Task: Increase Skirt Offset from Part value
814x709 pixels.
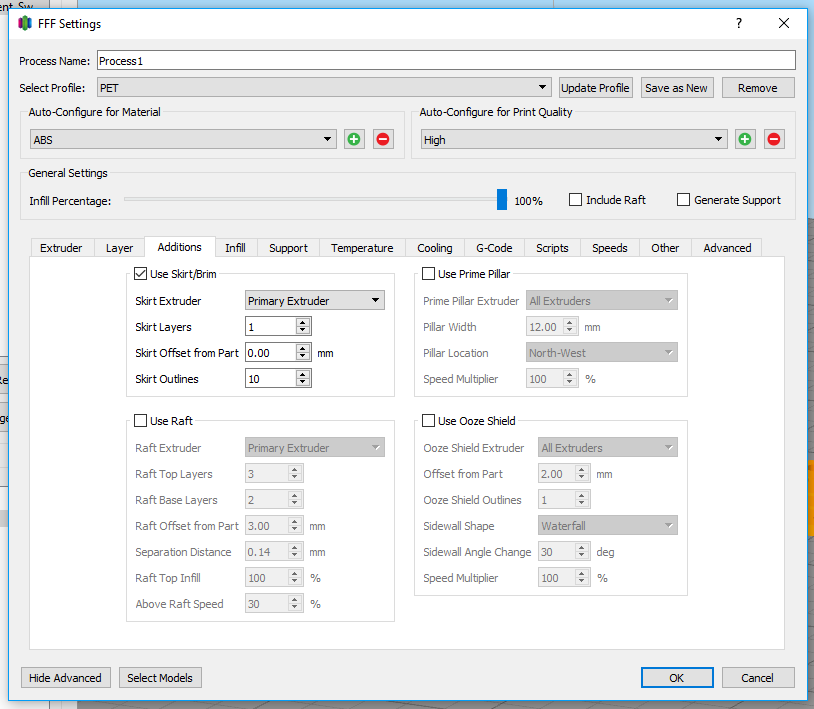Action: tap(303, 348)
